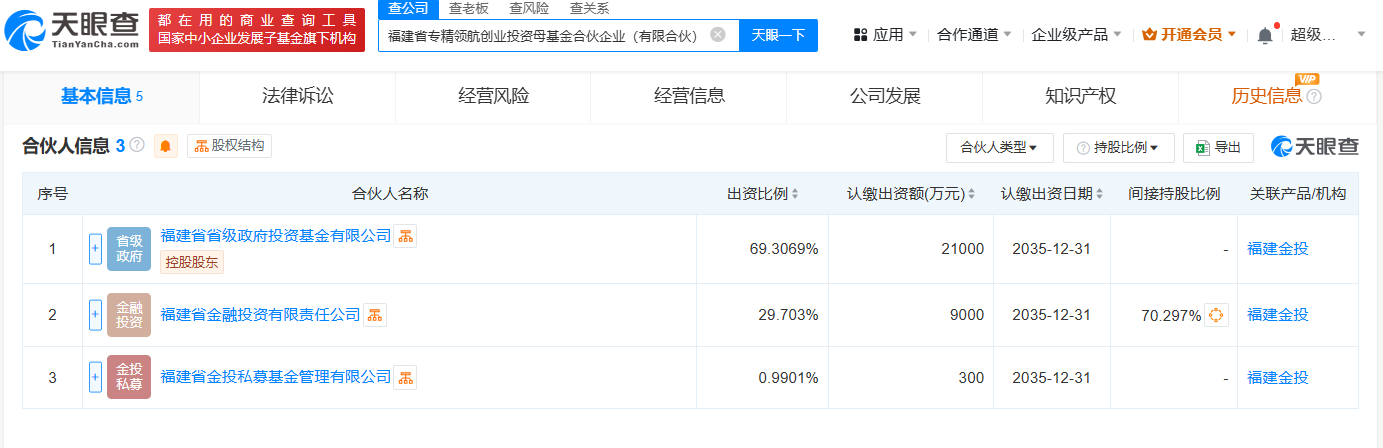Open the 合伙人类型 filter dropdown
This screenshot has width=1383, height=448.
[x=999, y=147]
